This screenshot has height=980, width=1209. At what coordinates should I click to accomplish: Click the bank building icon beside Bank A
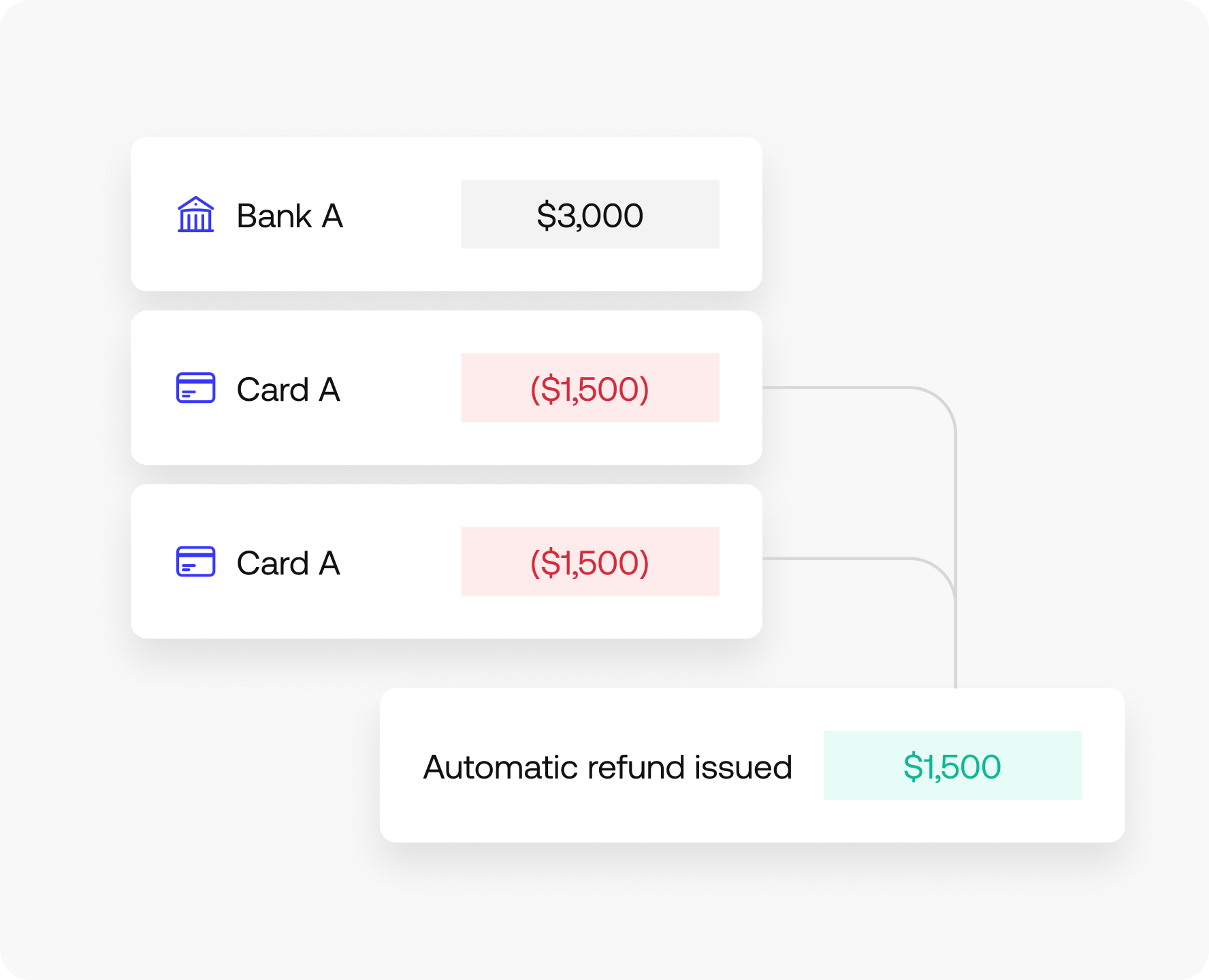195,215
